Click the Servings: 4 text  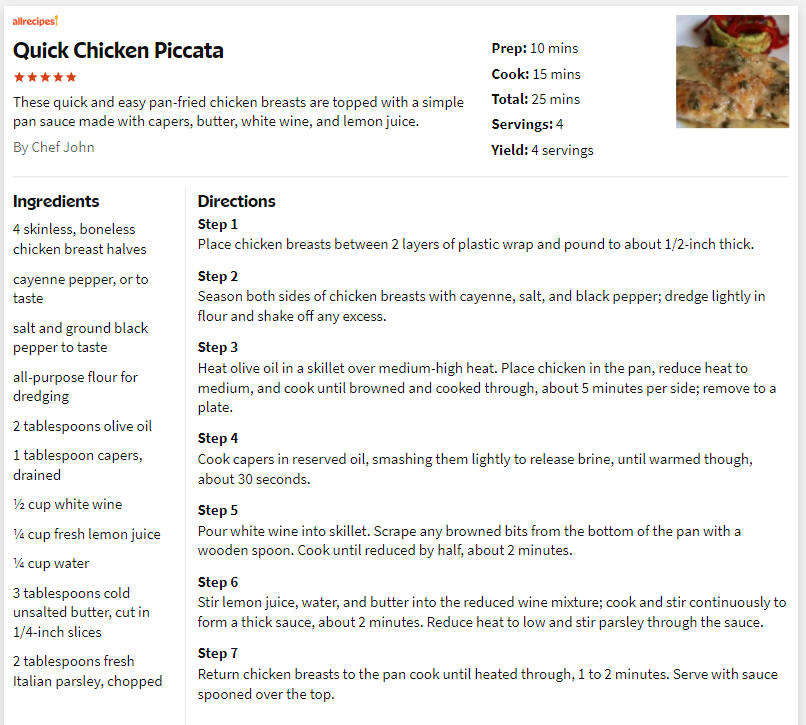[527, 124]
